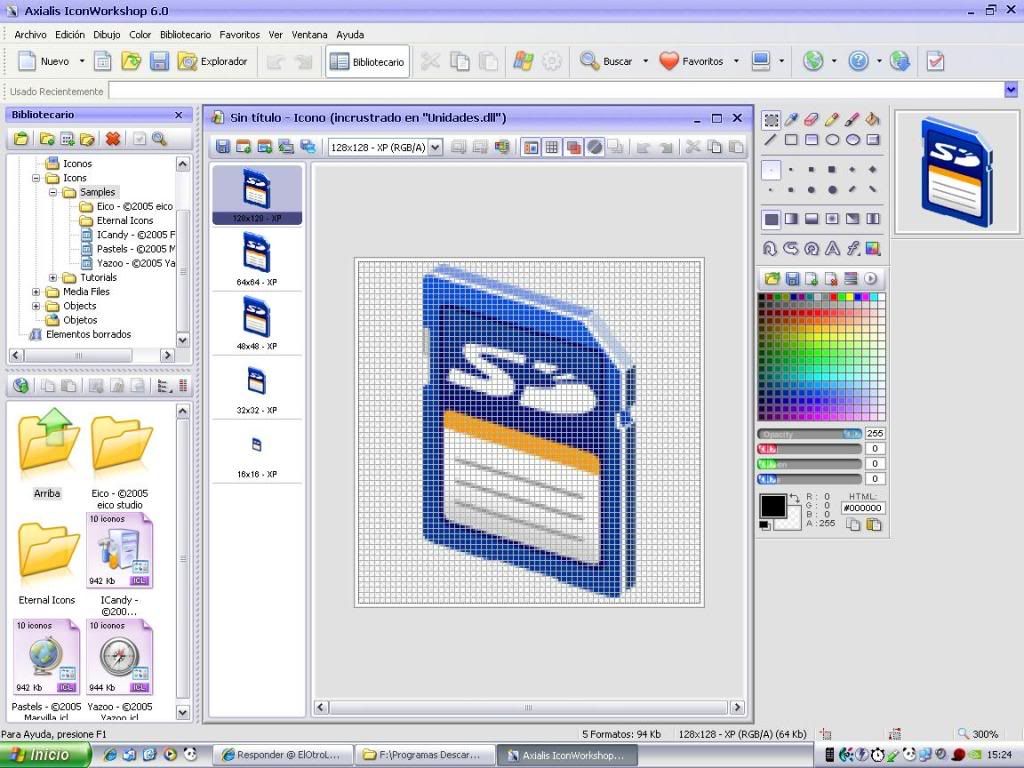Select the color picker eyedropper tool
The image size is (1024, 768).
pos(791,120)
